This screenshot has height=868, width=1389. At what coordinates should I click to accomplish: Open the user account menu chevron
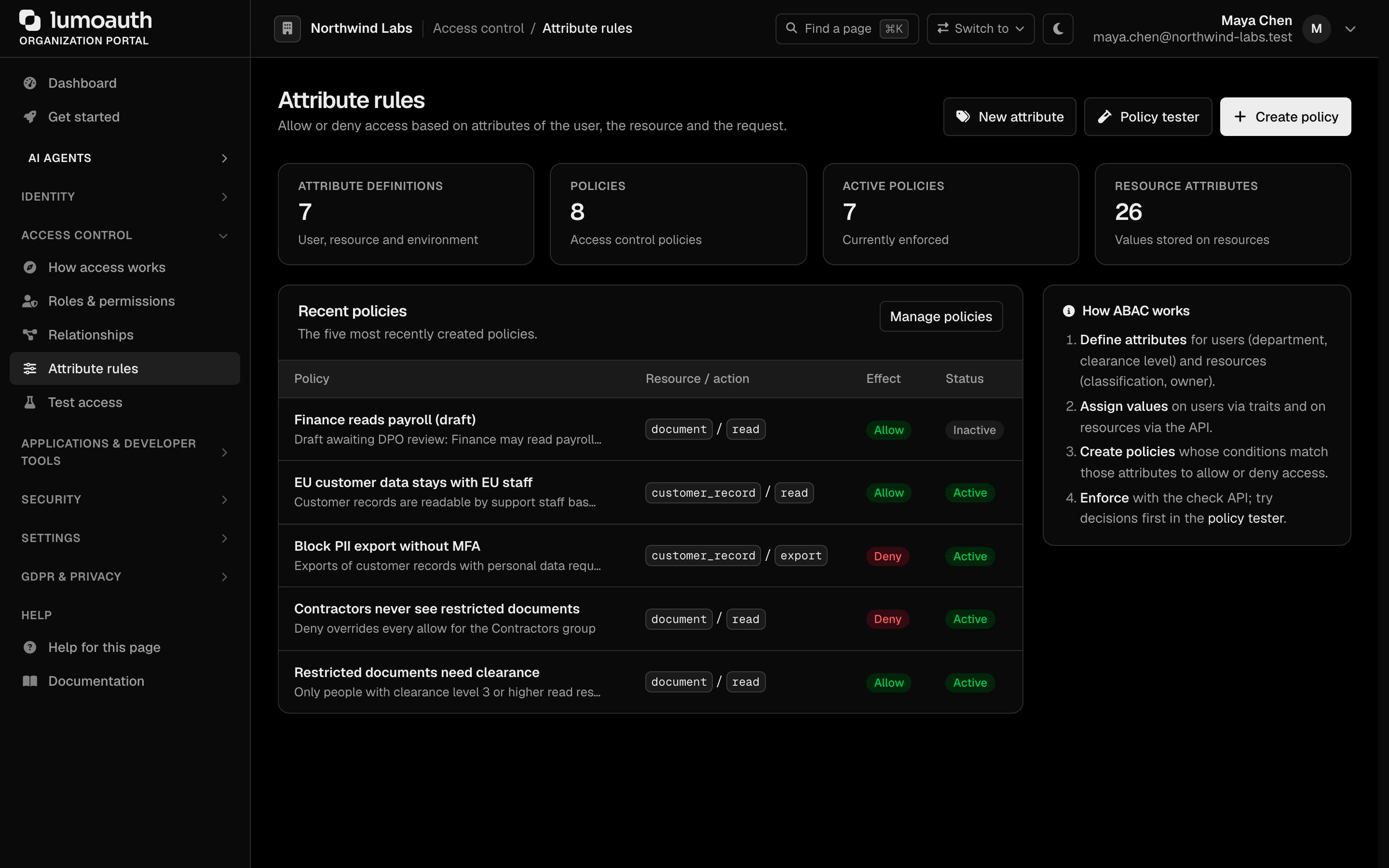pos(1350,29)
